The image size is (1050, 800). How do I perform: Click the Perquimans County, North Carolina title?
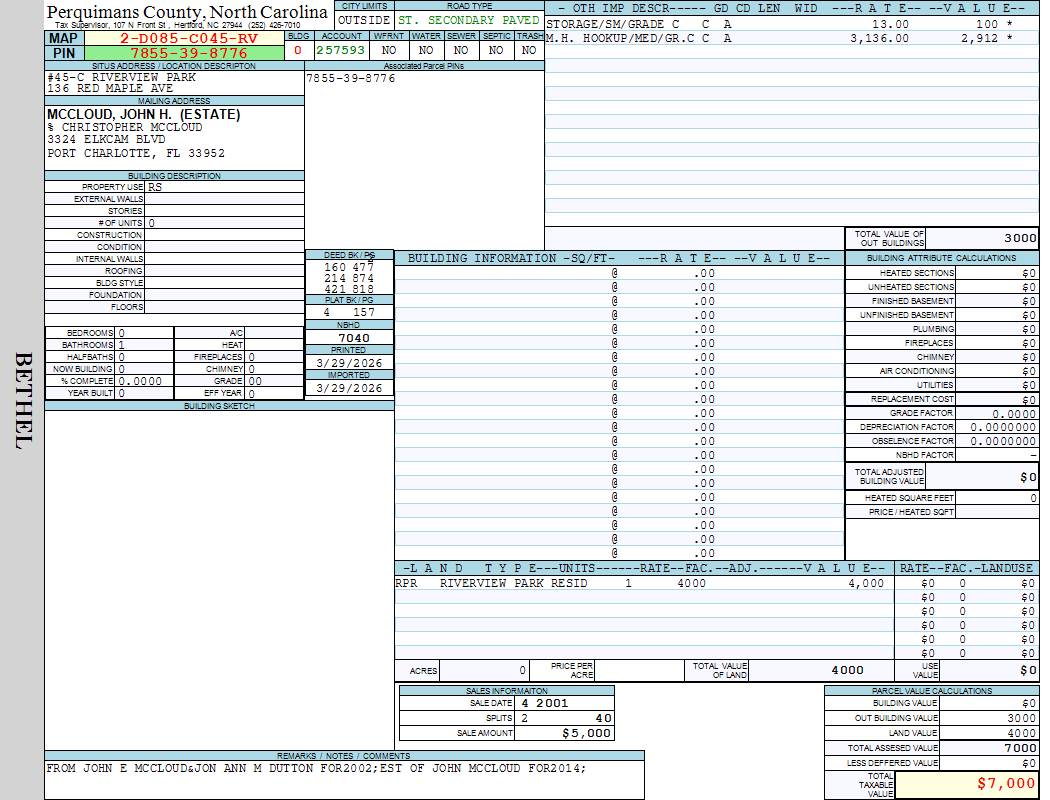point(187,12)
